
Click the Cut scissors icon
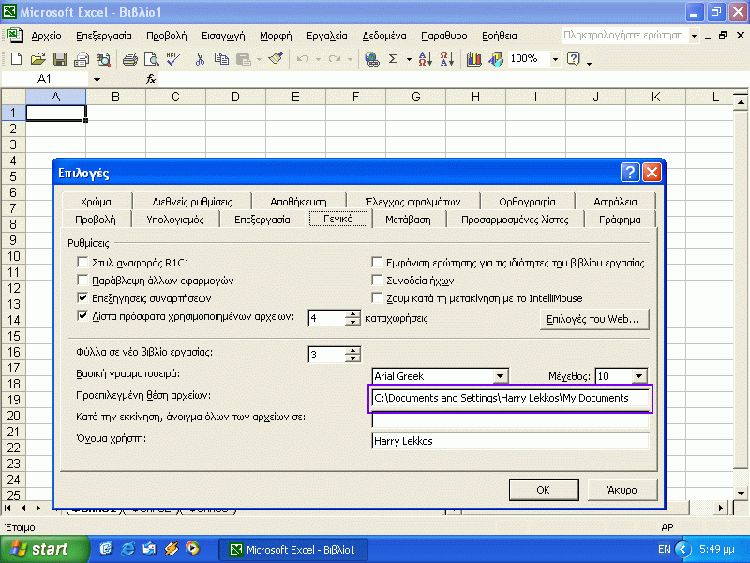(199, 59)
